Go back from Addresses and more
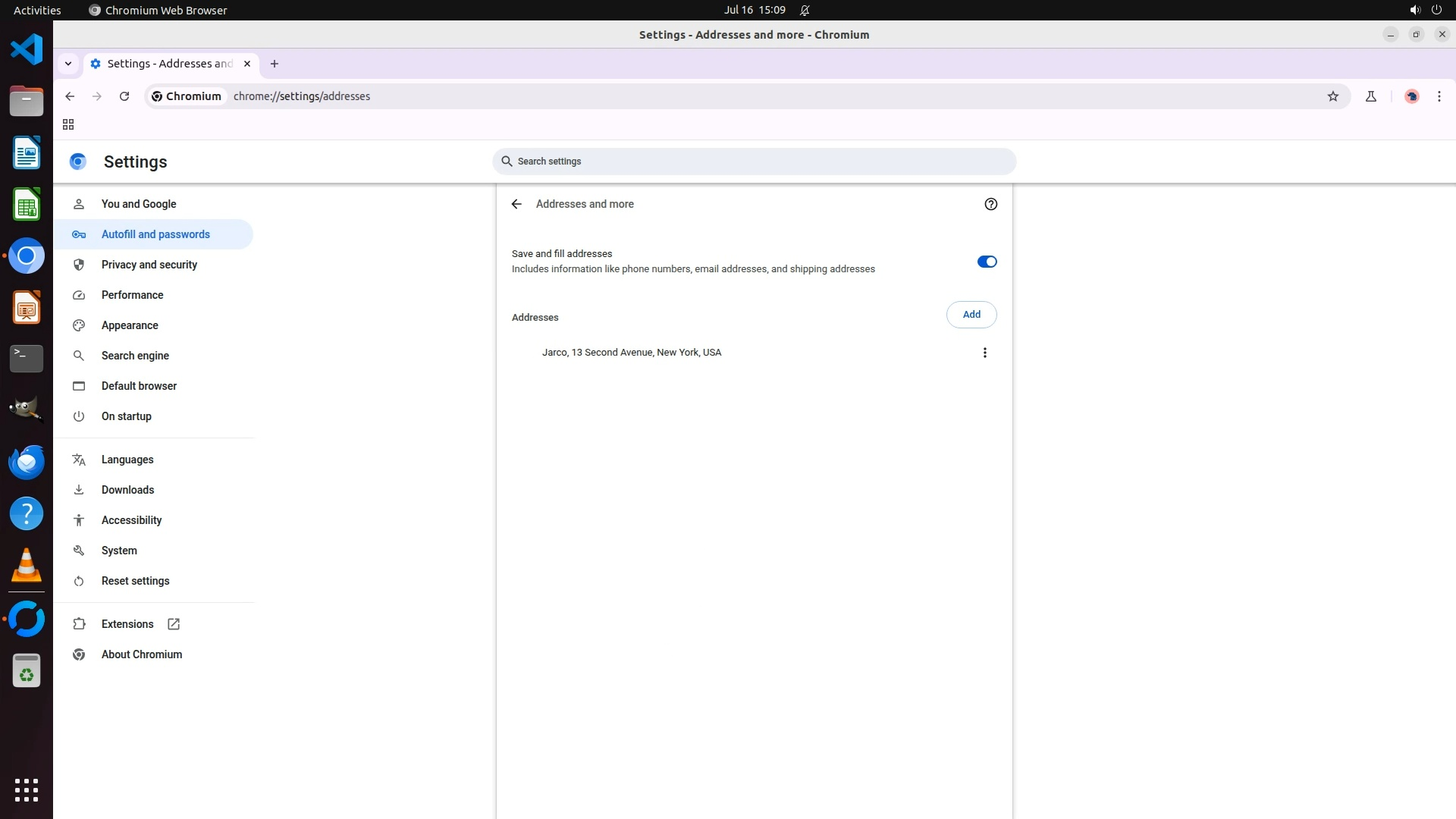Viewport: 1456px width, 819px height. [x=516, y=204]
